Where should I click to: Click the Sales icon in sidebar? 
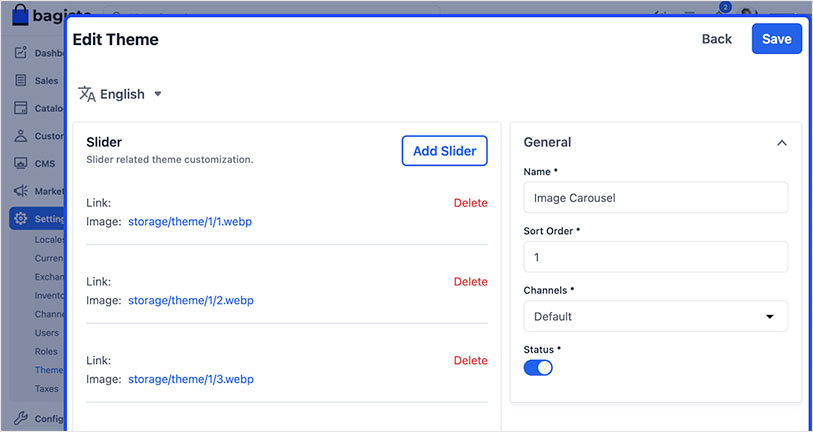[x=21, y=81]
